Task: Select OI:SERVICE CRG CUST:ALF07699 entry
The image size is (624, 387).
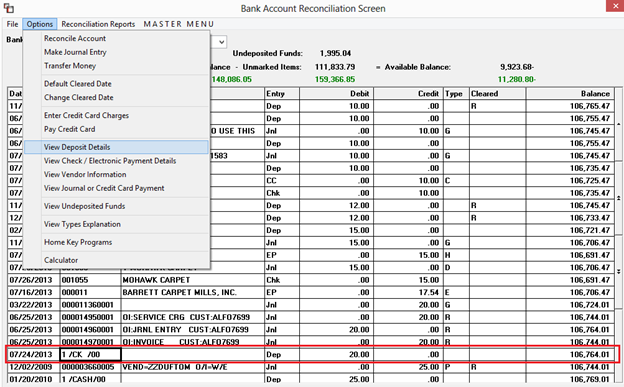Action: (x=193, y=317)
